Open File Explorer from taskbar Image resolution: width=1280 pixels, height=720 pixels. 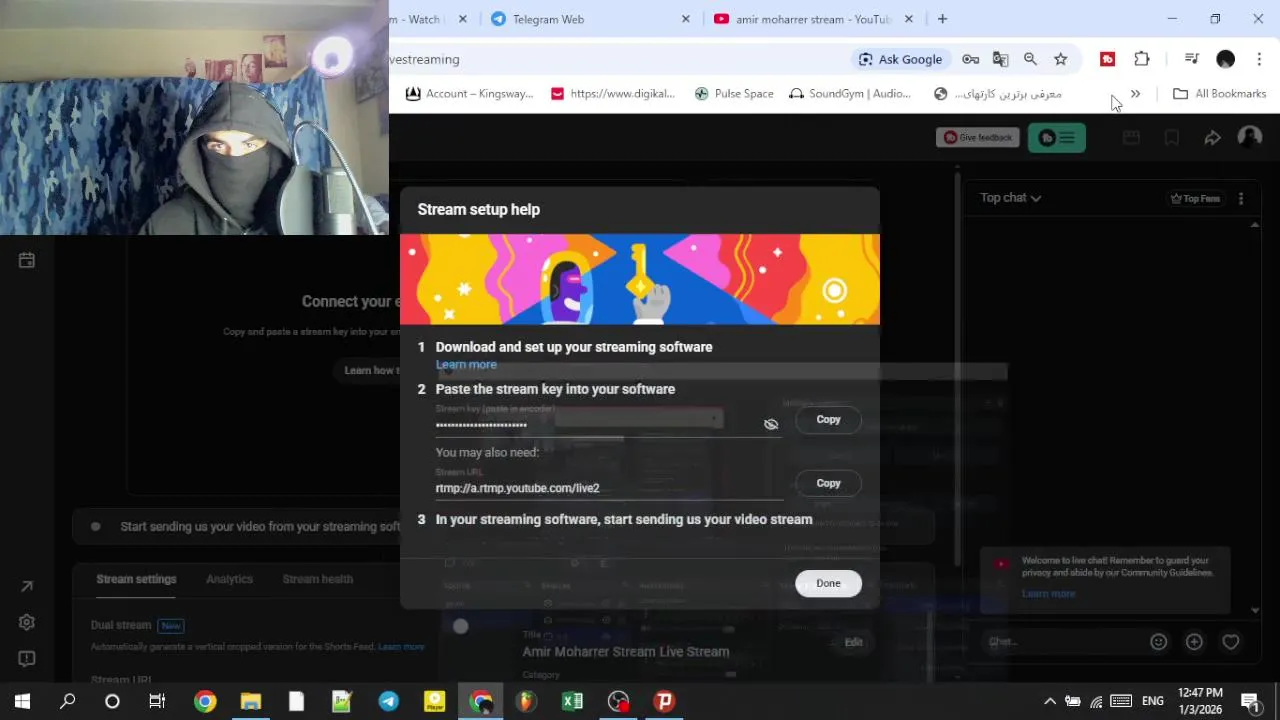click(x=250, y=701)
